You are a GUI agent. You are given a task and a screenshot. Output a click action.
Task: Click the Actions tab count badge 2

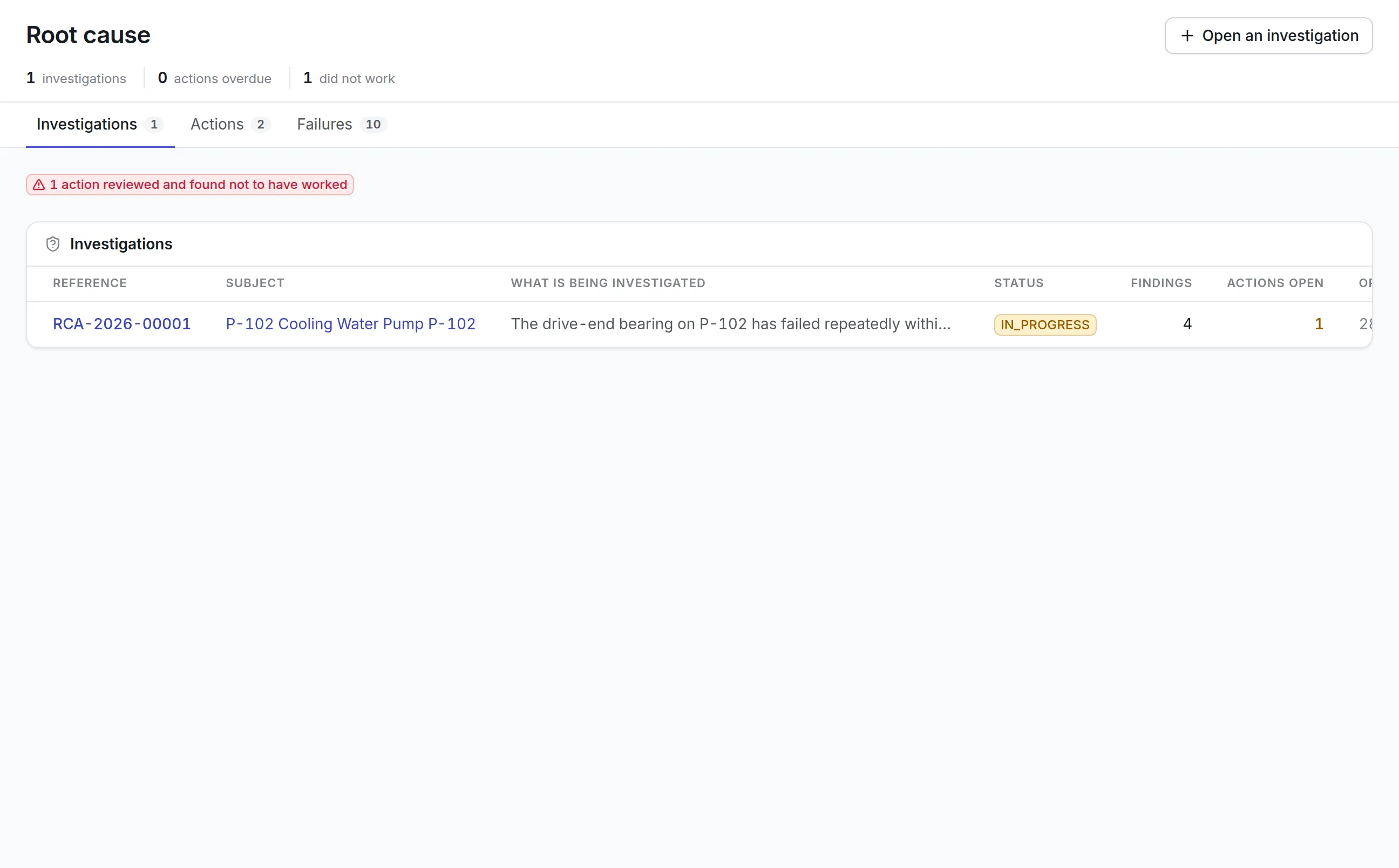261,125
